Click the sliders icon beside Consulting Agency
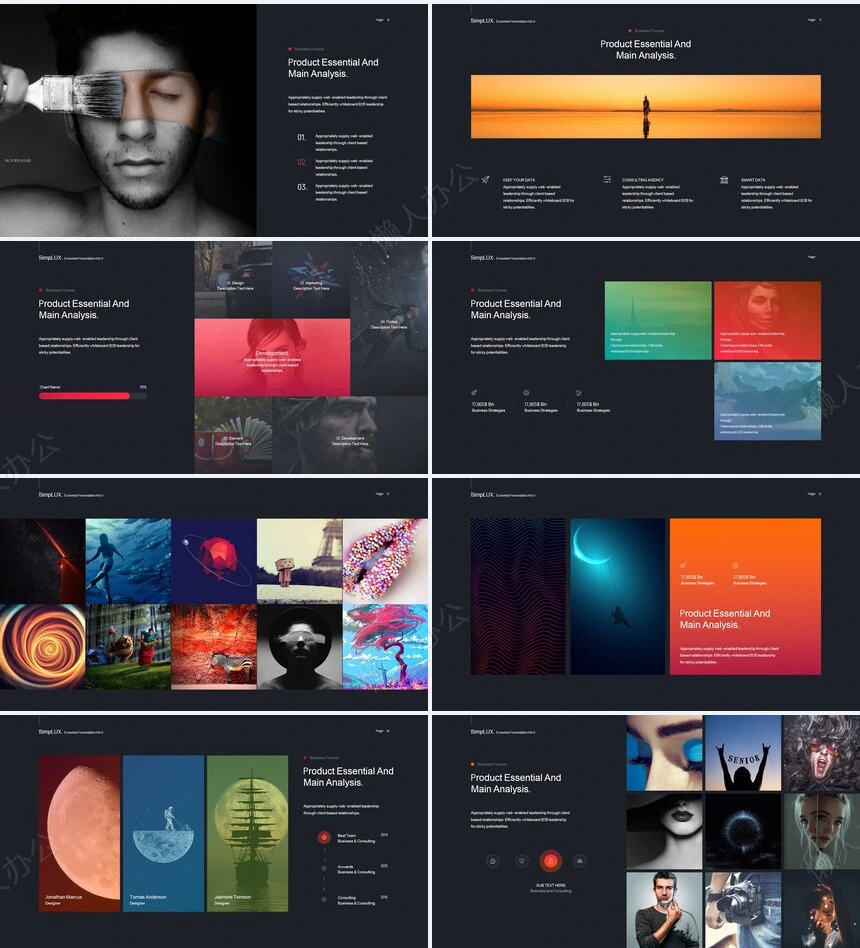This screenshot has width=860, height=948. 607,180
